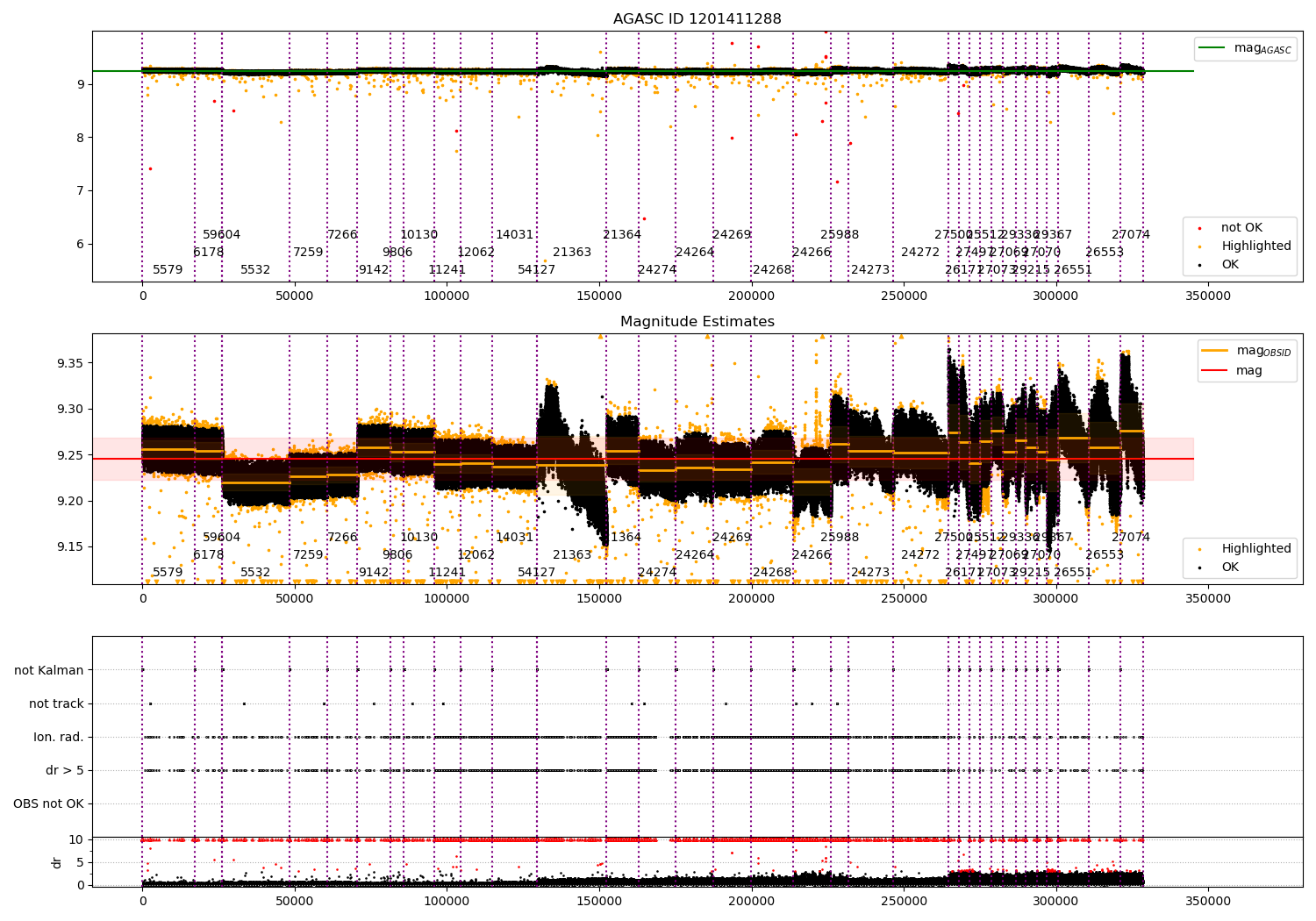1316x921 pixels.
Task: Click the 'AGASC ID 1201411288' plot title
Action: coord(697,19)
